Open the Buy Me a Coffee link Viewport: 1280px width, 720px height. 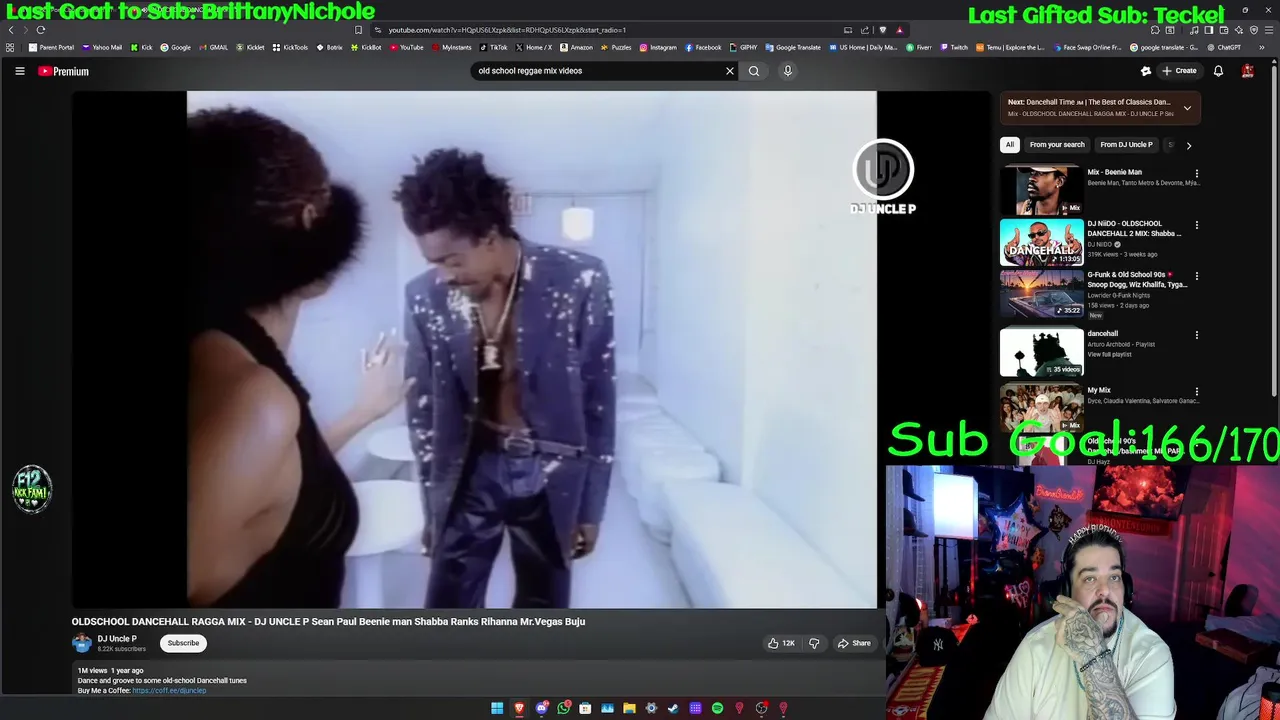[x=169, y=691]
